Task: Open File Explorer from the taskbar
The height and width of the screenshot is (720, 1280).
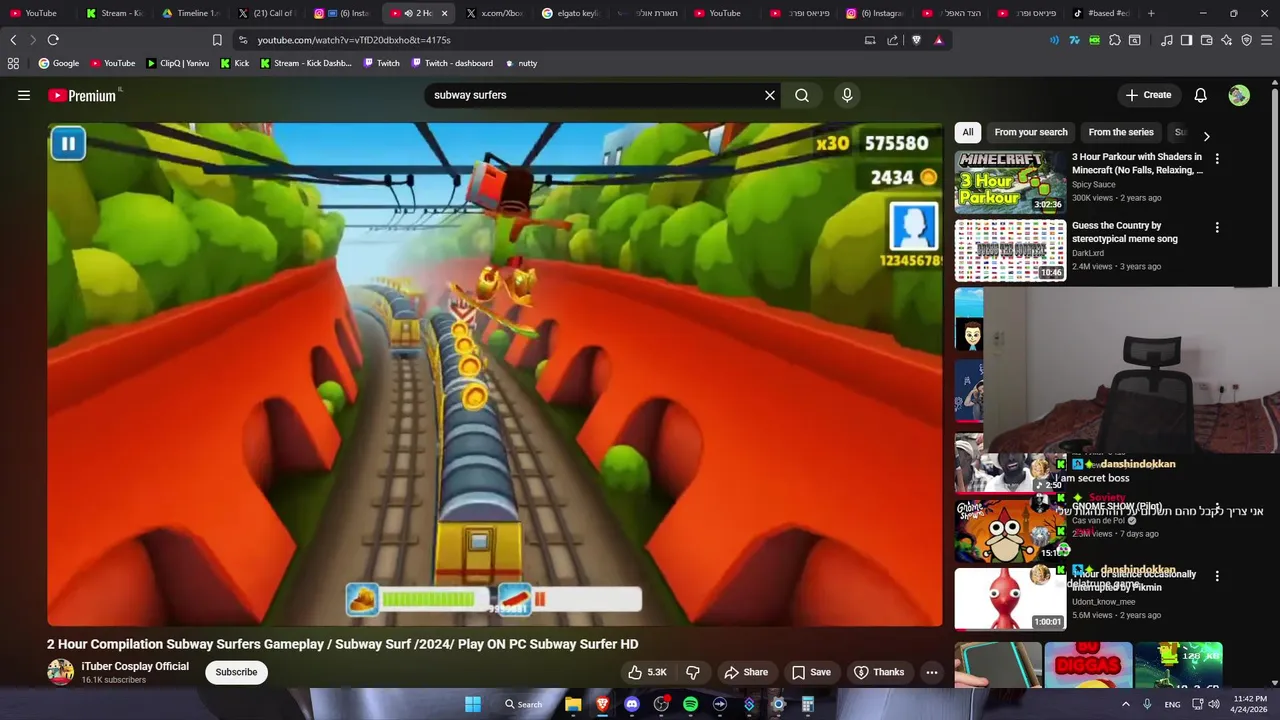Action: click(x=573, y=704)
